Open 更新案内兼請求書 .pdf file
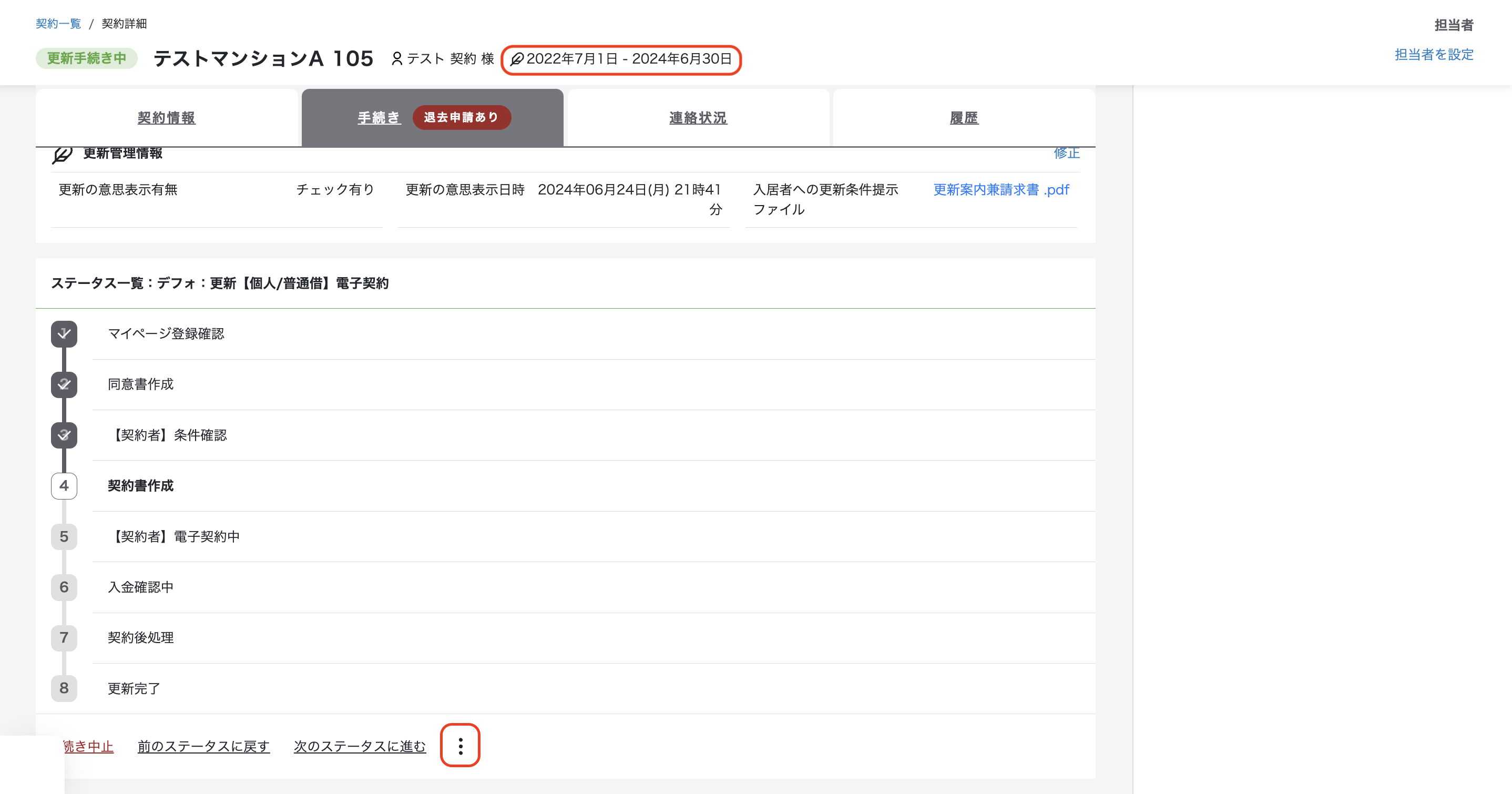1512x794 pixels. (x=1002, y=190)
